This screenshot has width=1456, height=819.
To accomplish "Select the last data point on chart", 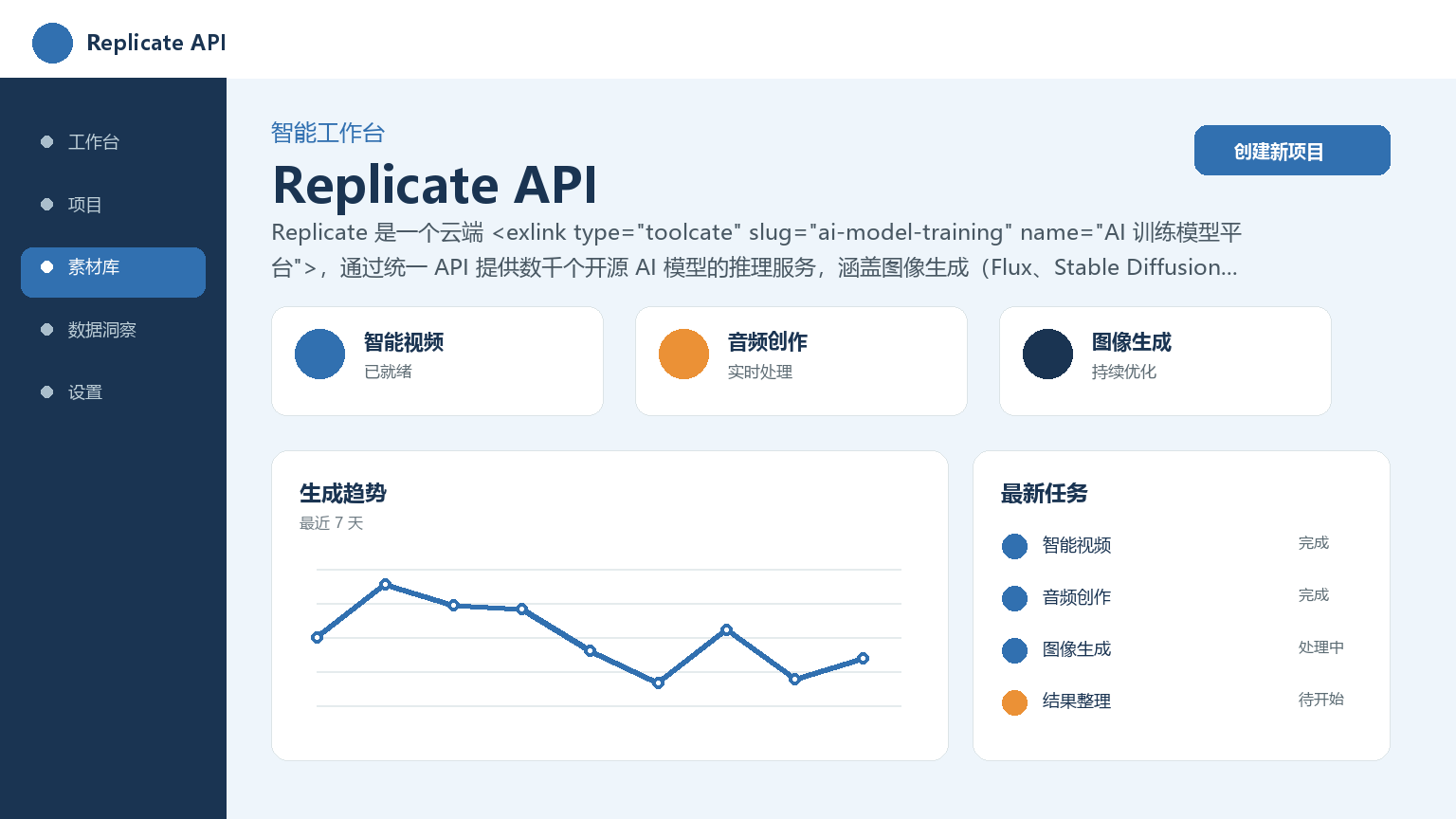I will coord(863,658).
